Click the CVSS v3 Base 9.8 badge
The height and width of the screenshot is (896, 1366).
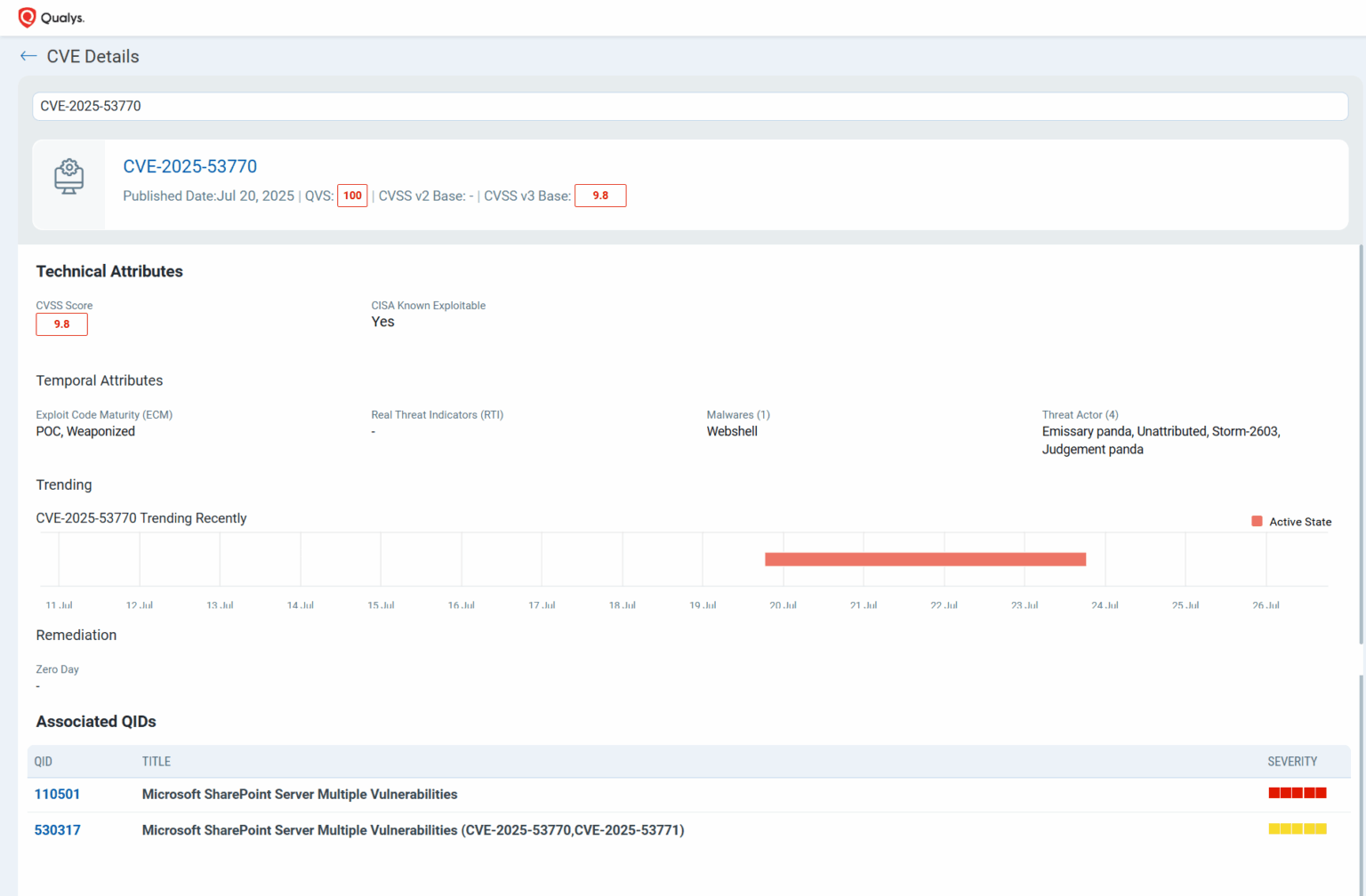(x=600, y=196)
